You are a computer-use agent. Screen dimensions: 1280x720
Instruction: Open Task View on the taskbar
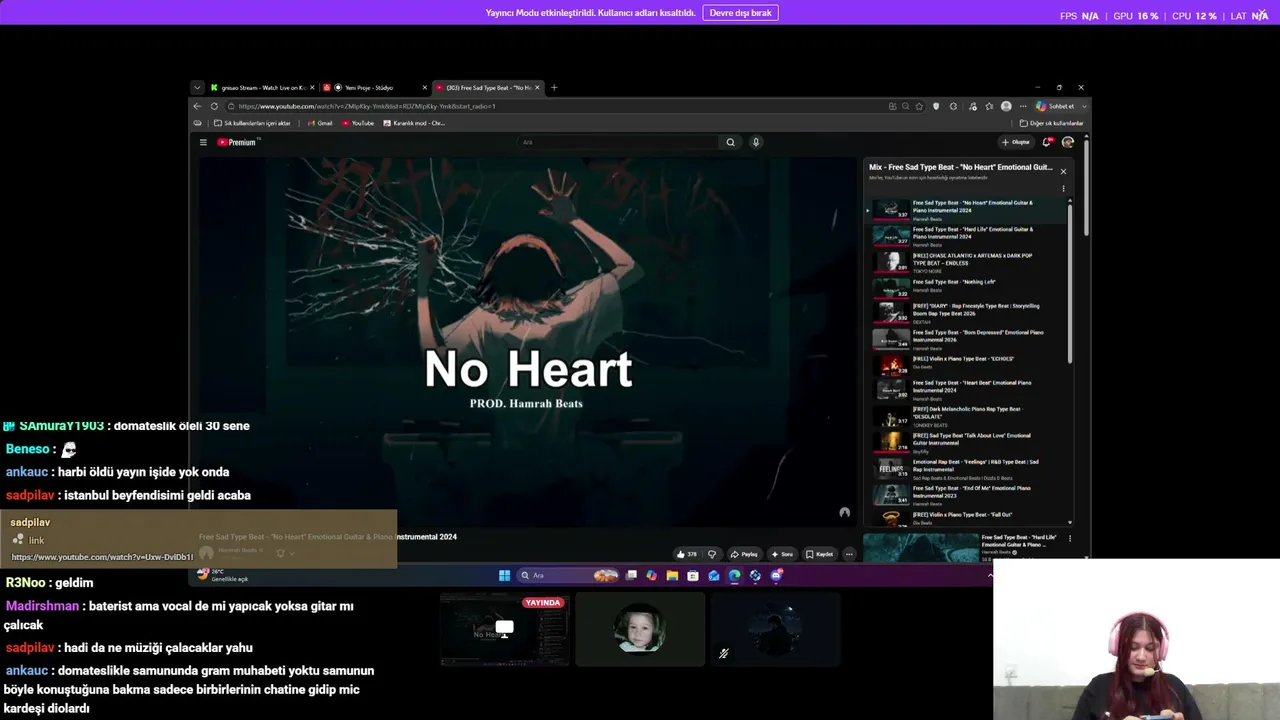(x=631, y=575)
